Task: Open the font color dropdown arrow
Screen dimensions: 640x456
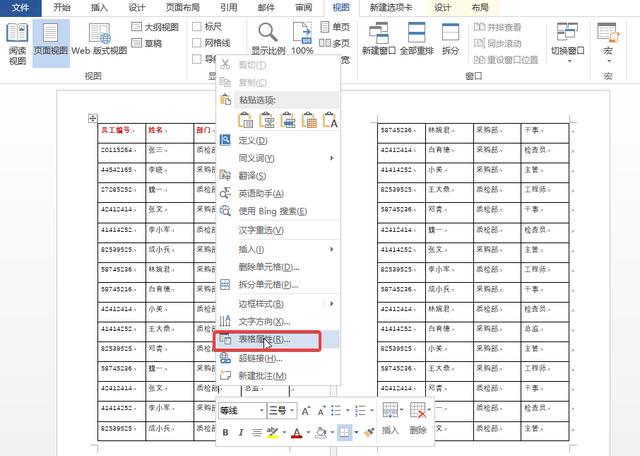Action: (308, 432)
